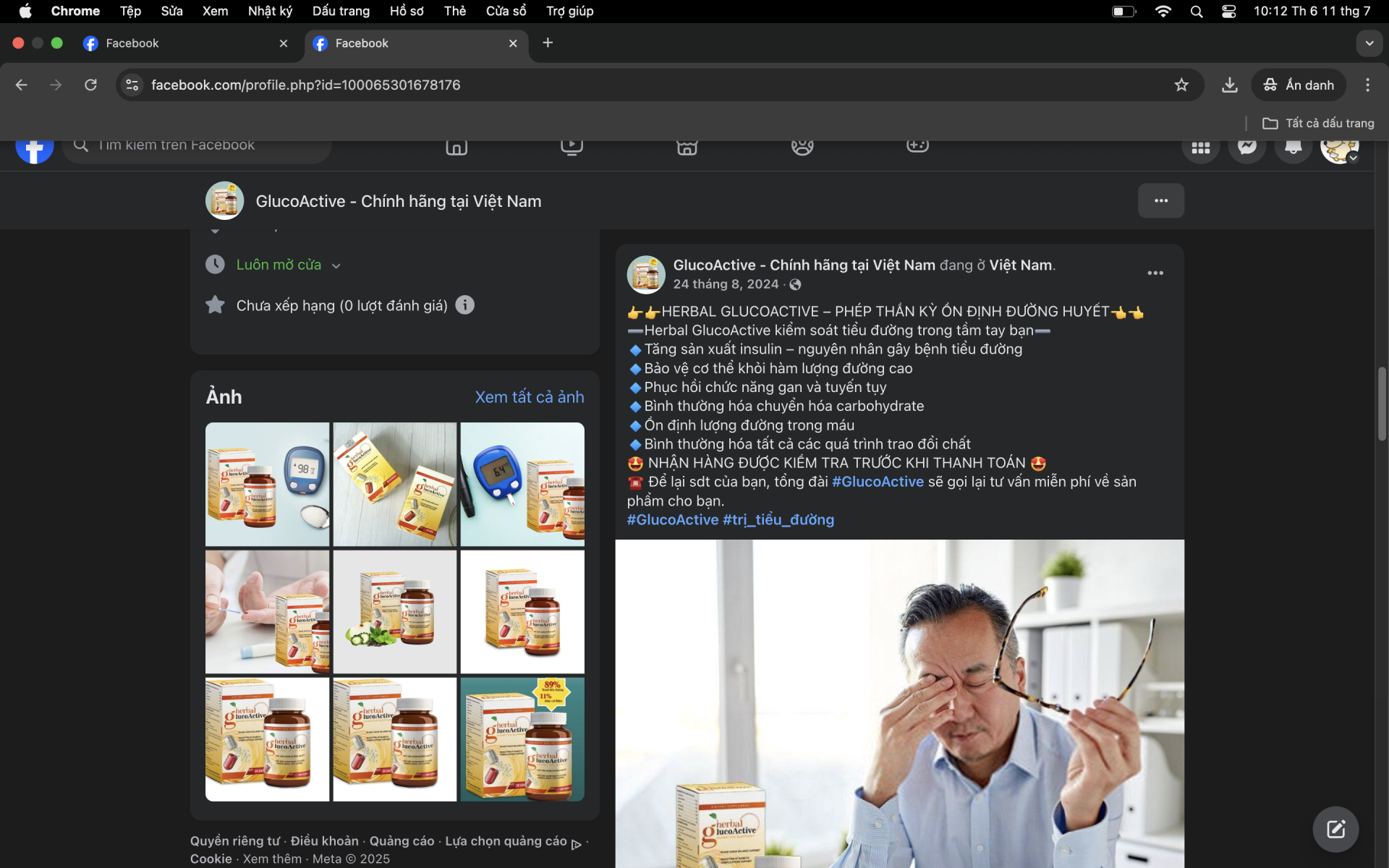
Task: Open the account profile avatar menu
Action: [x=1340, y=148]
